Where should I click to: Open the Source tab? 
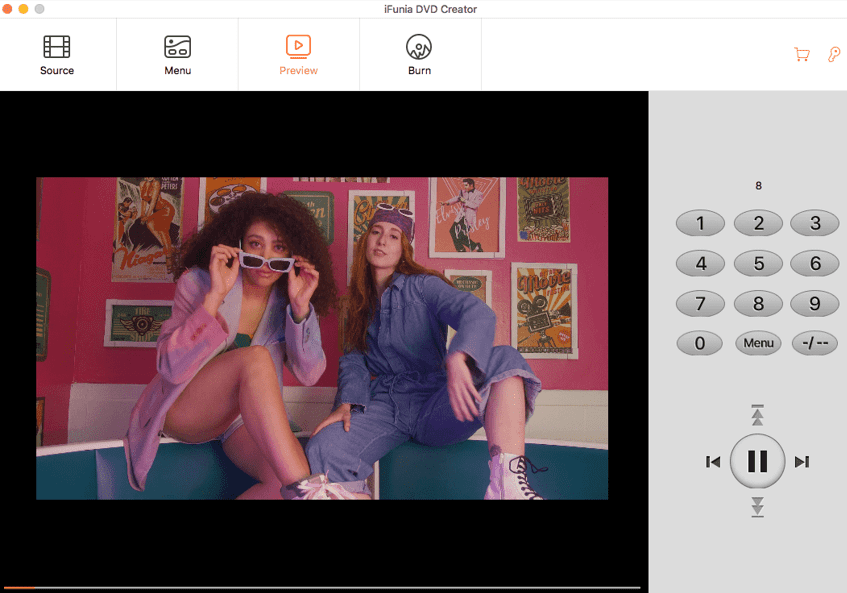(x=57, y=55)
